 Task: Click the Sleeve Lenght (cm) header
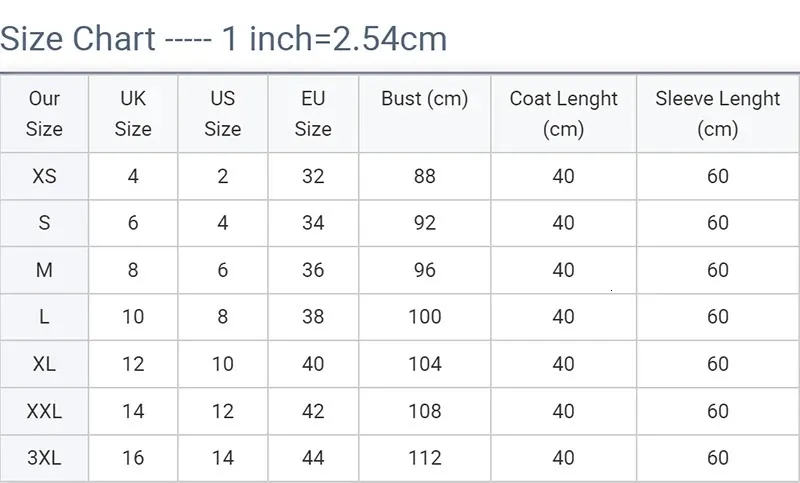click(x=718, y=113)
